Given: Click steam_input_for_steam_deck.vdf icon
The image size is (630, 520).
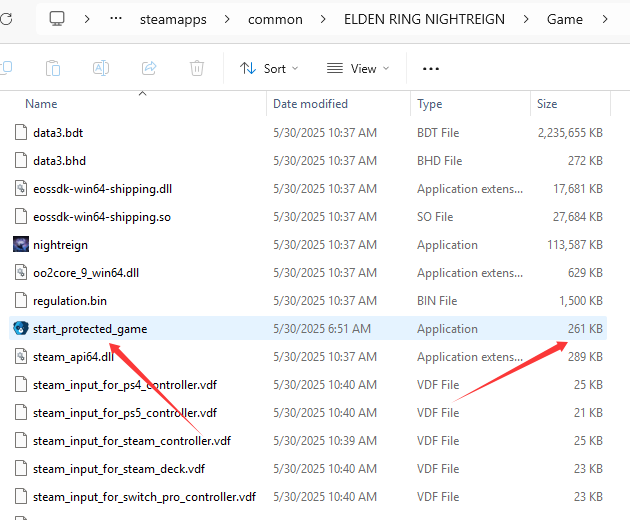Looking at the screenshot, I should pyautogui.click(x=21, y=468).
